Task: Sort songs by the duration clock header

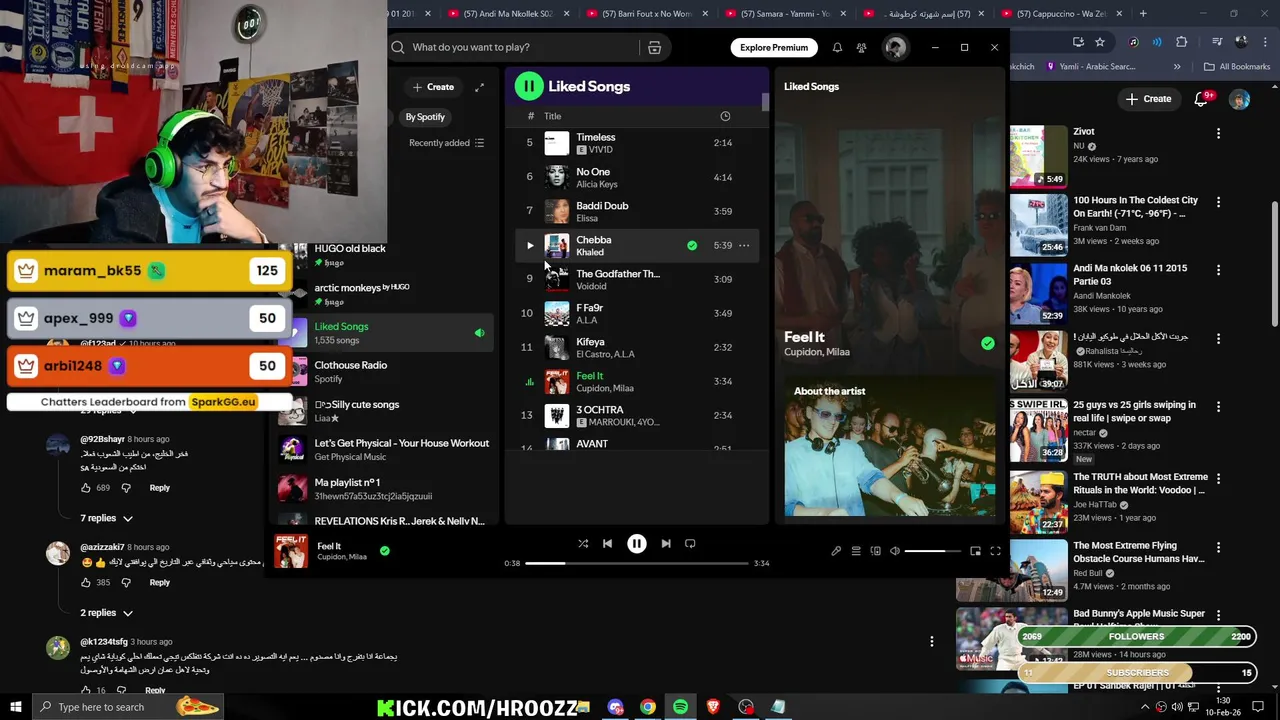Action: [x=725, y=116]
